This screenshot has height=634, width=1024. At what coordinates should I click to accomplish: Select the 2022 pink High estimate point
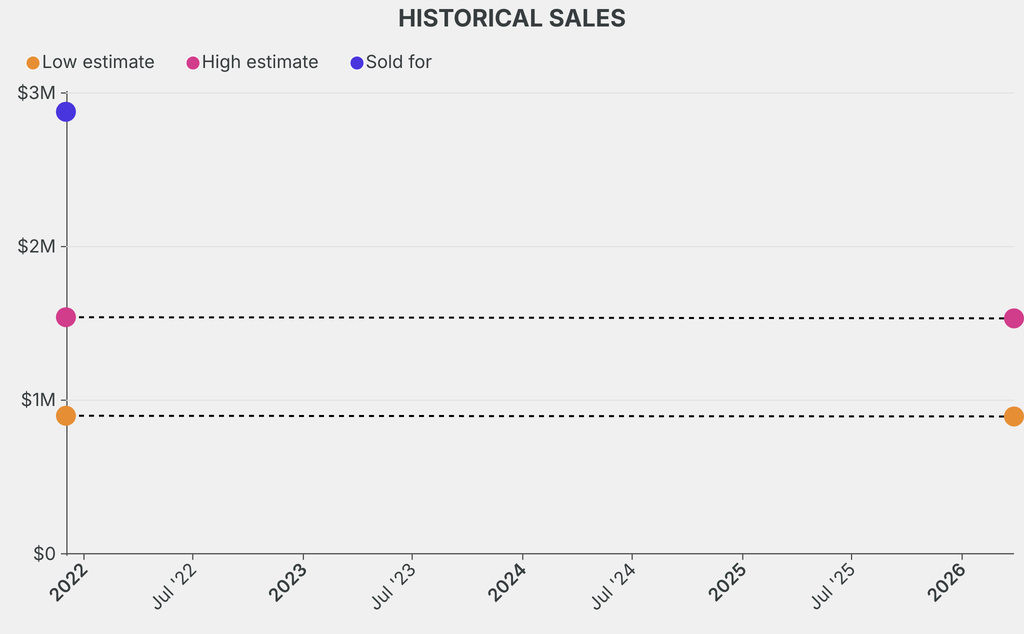tap(66, 317)
